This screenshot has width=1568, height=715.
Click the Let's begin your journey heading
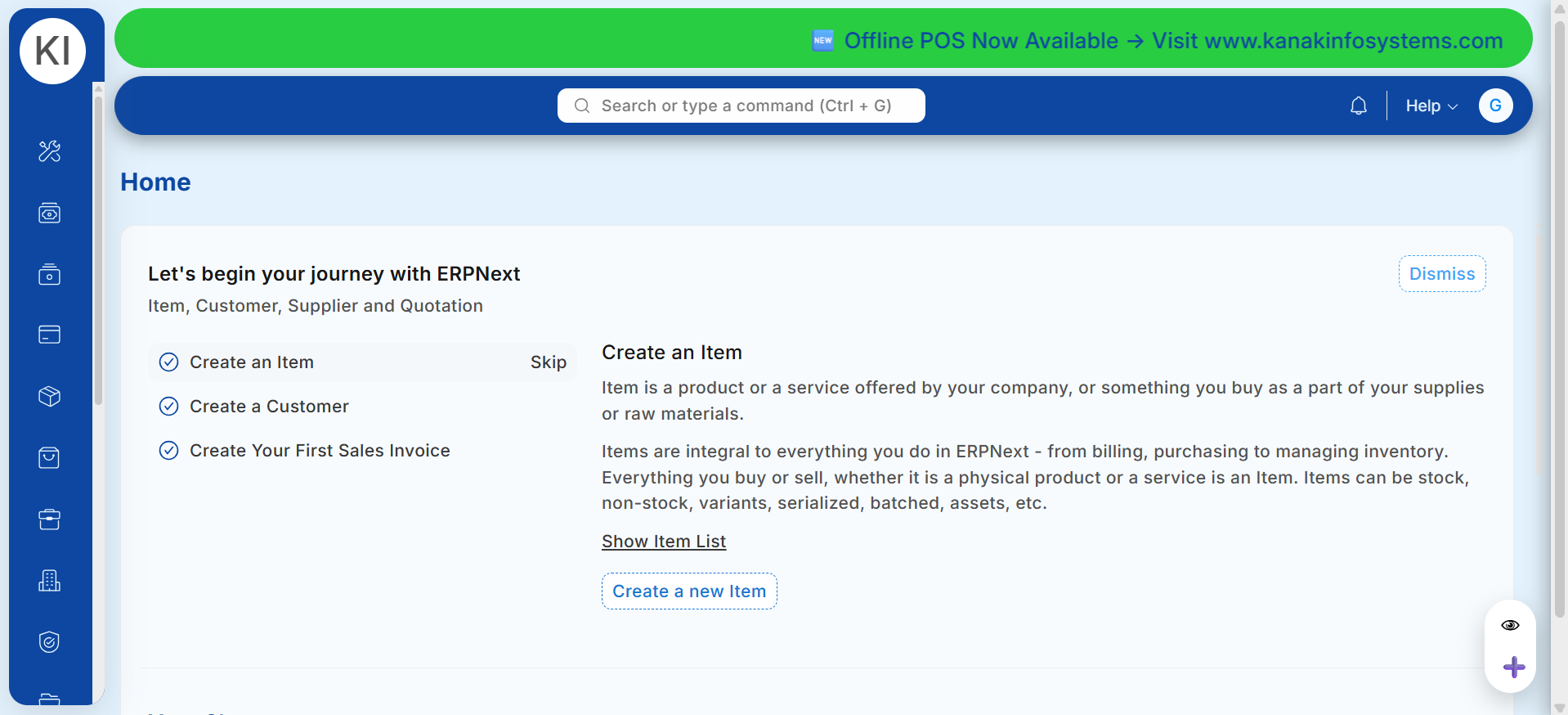[334, 274]
